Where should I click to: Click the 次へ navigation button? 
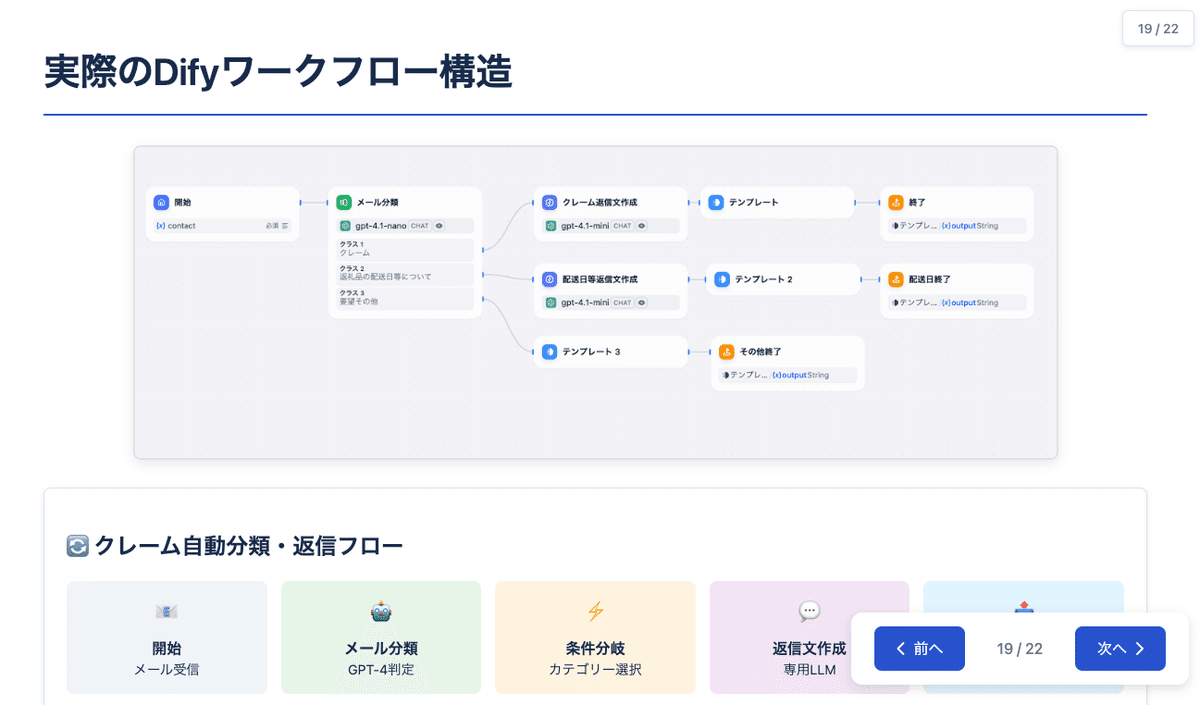[x=1120, y=648]
